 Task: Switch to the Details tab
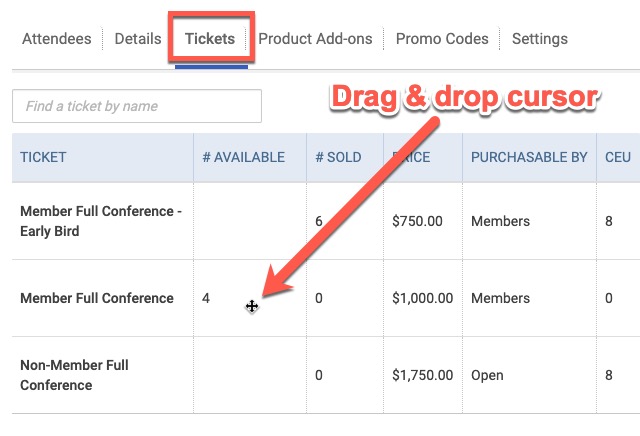138,39
